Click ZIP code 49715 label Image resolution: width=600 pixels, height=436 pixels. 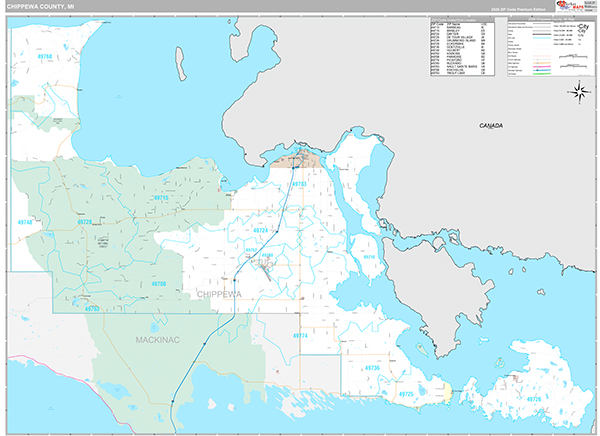point(160,198)
